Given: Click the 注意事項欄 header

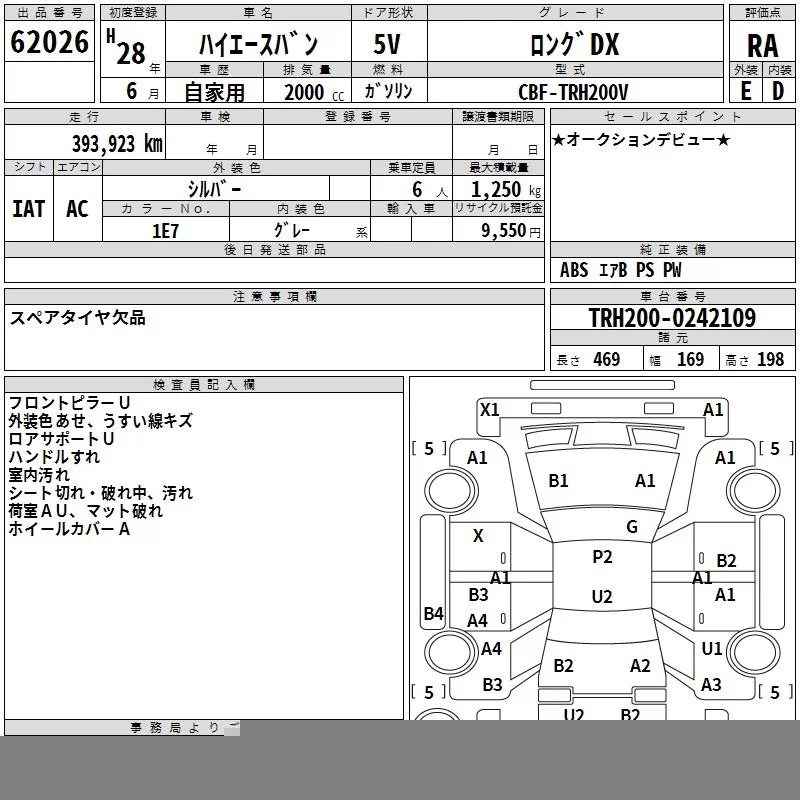Looking at the screenshot, I should [274, 296].
